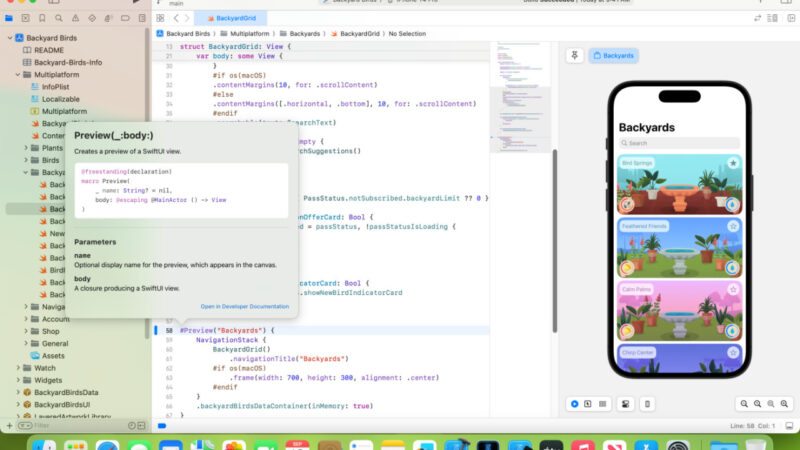
Task: Go back in editor history
Action: [x=176, y=18]
